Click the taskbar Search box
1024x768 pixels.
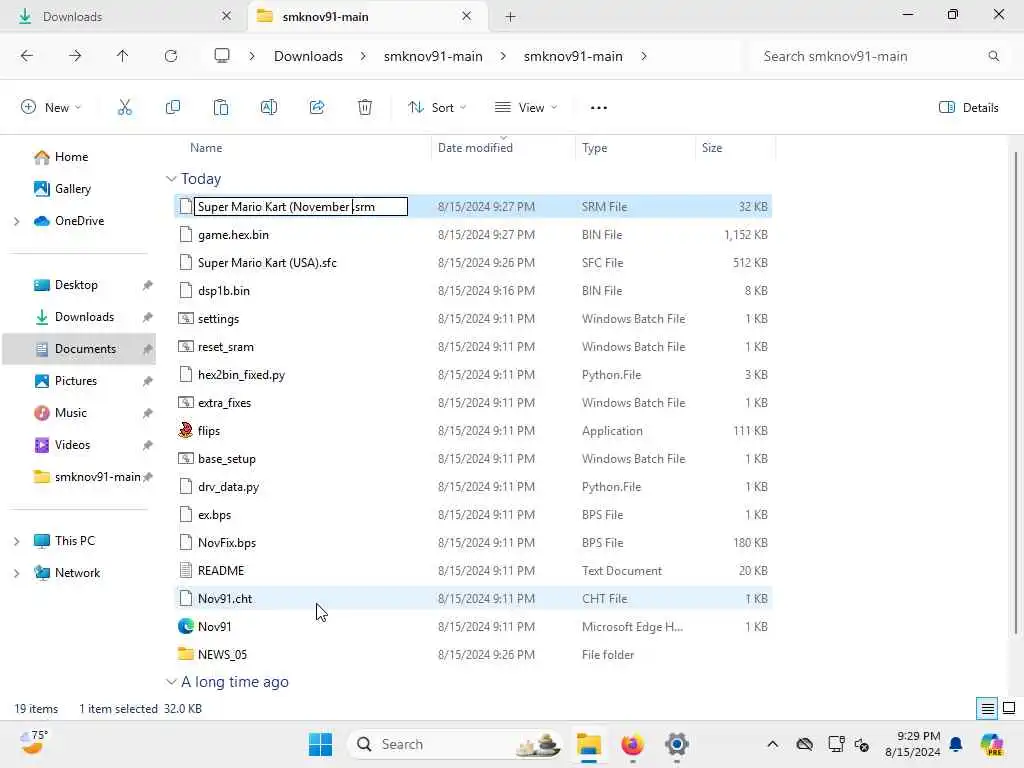pyautogui.click(x=455, y=744)
